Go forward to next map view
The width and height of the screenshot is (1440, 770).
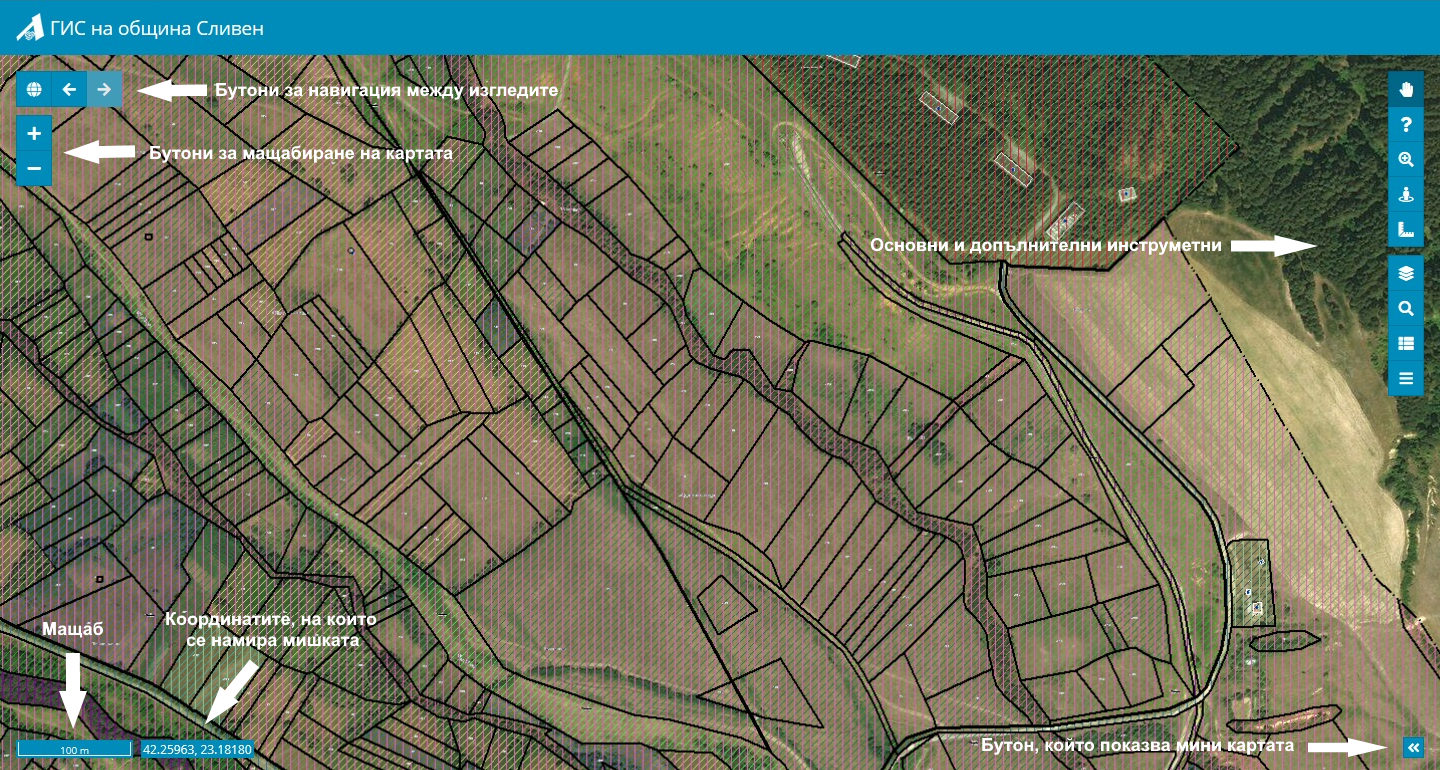(104, 89)
